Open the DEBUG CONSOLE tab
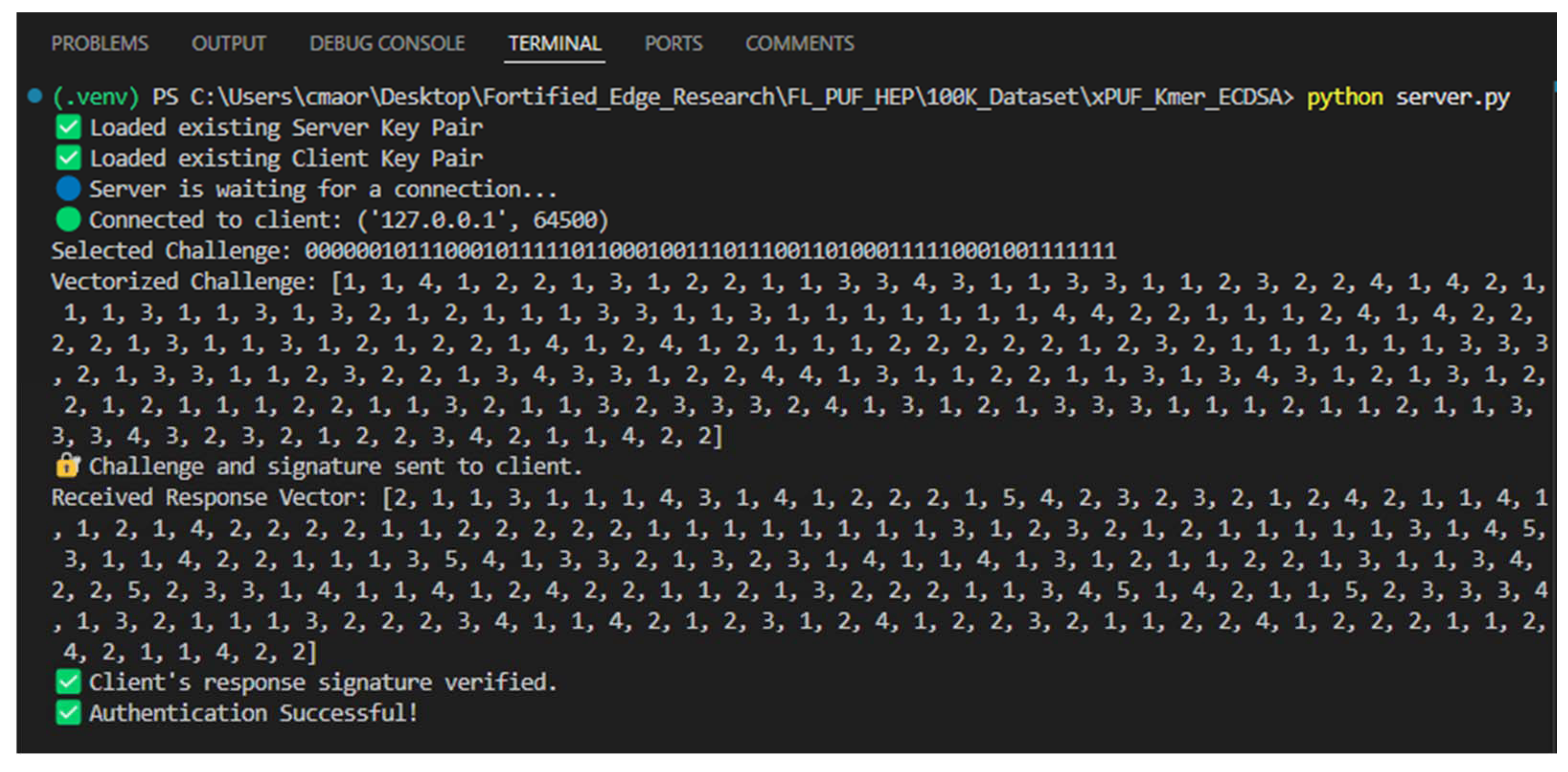This screenshot has height=772, width=1568. coord(387,43)
